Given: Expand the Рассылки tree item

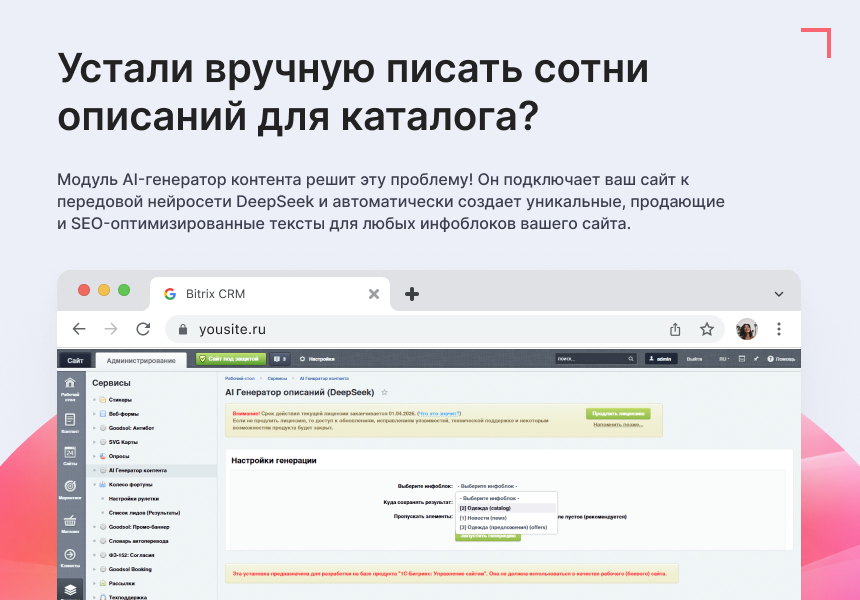Looking at the screenshot, I should [x=94, y=584].
